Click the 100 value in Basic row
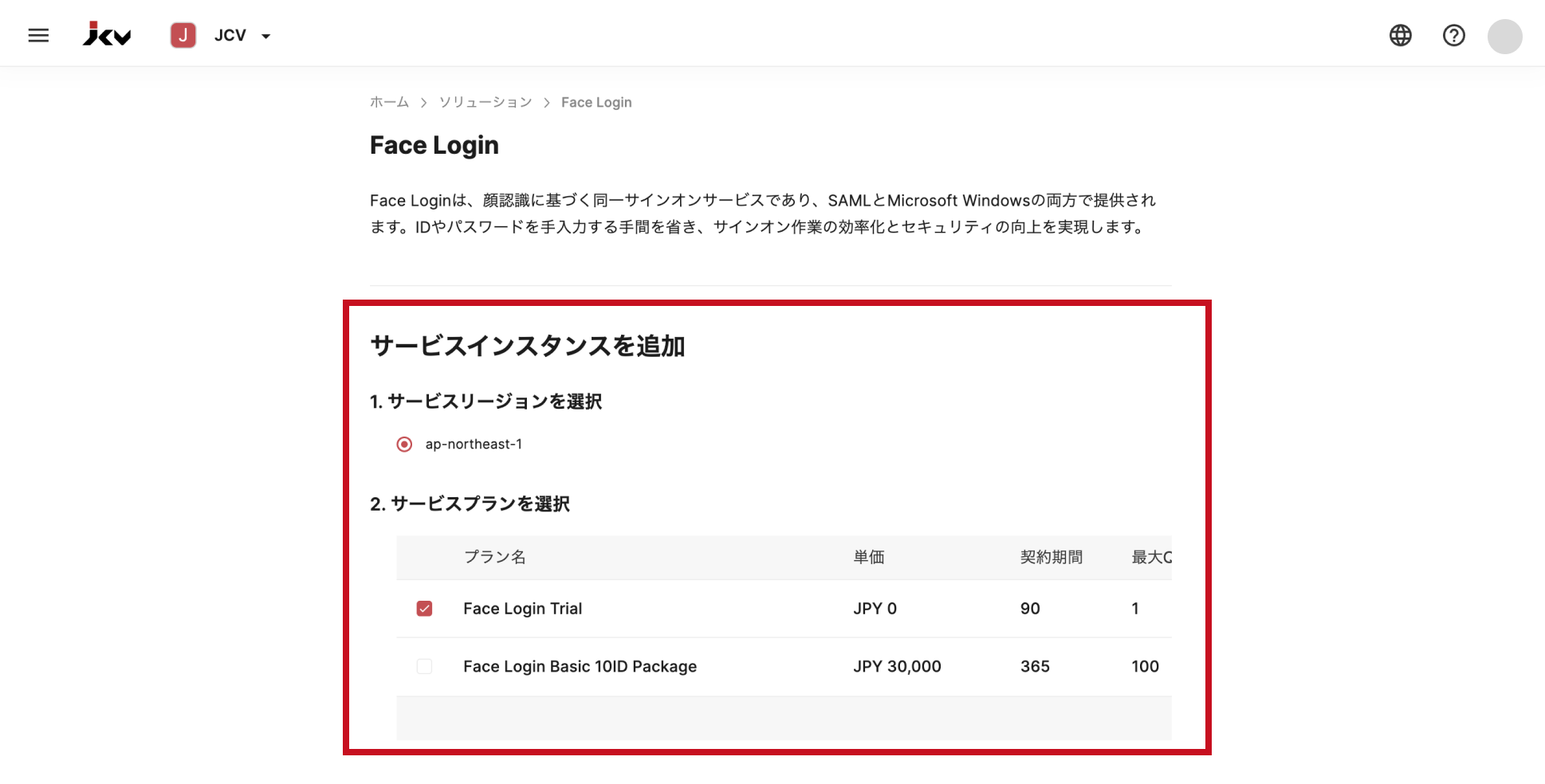The image size is (1545, 784). pos(1145,667)
